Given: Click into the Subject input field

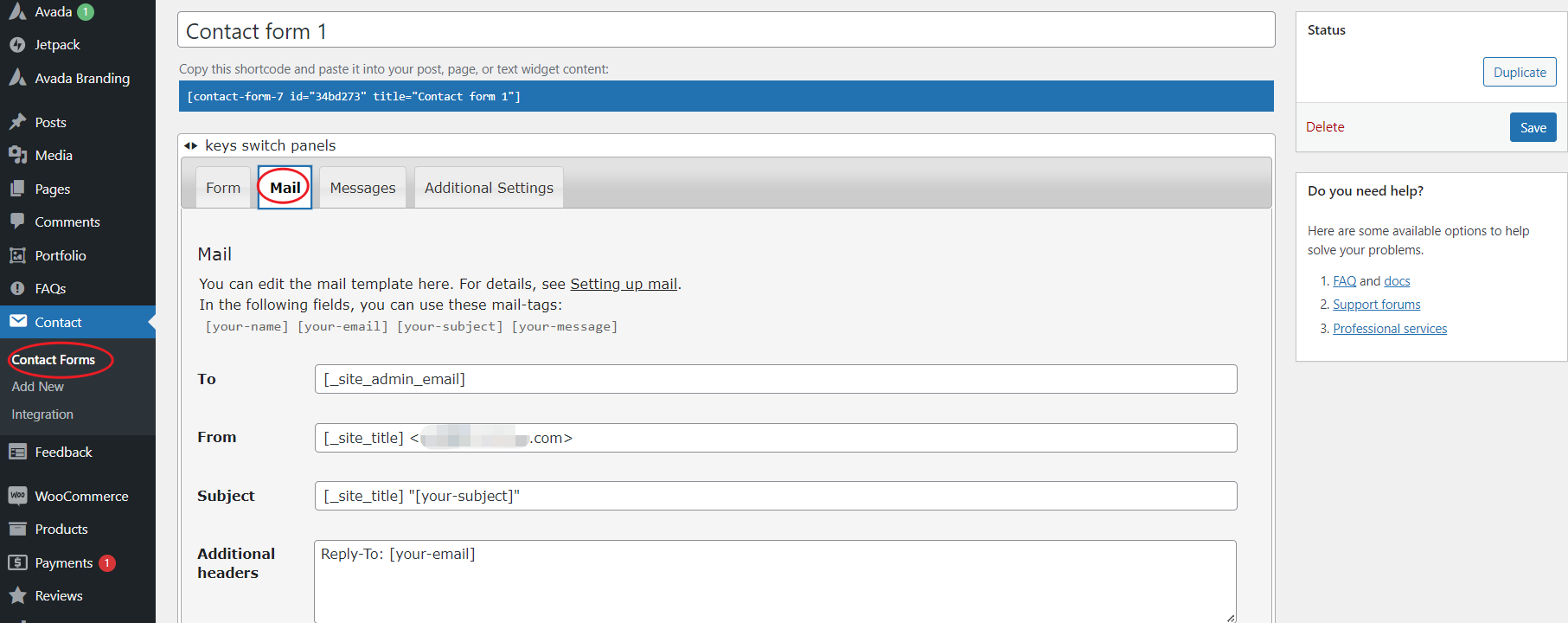Looking at the screenshot, I should 775,496.
